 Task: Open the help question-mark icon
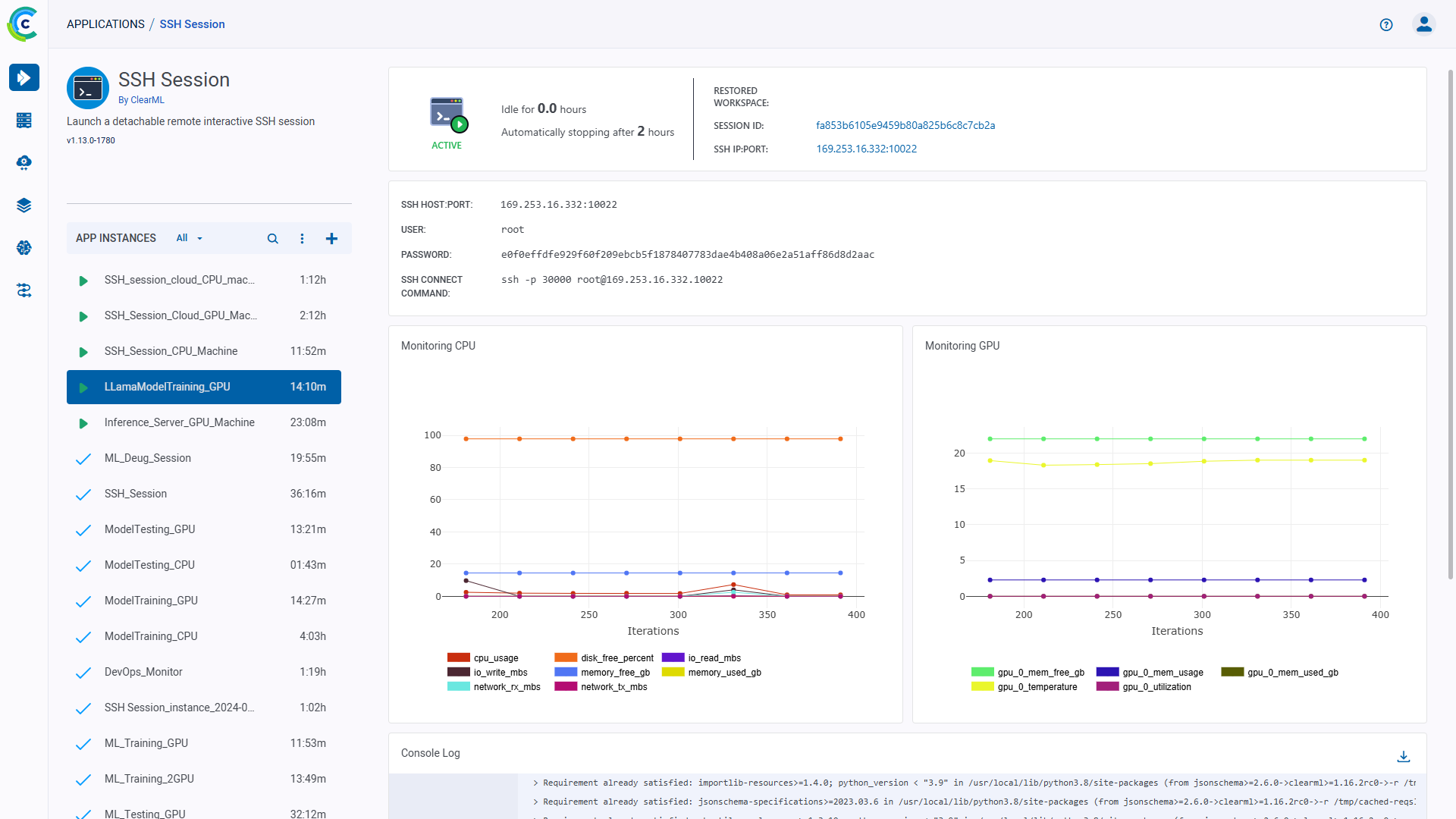(1386, 24)
